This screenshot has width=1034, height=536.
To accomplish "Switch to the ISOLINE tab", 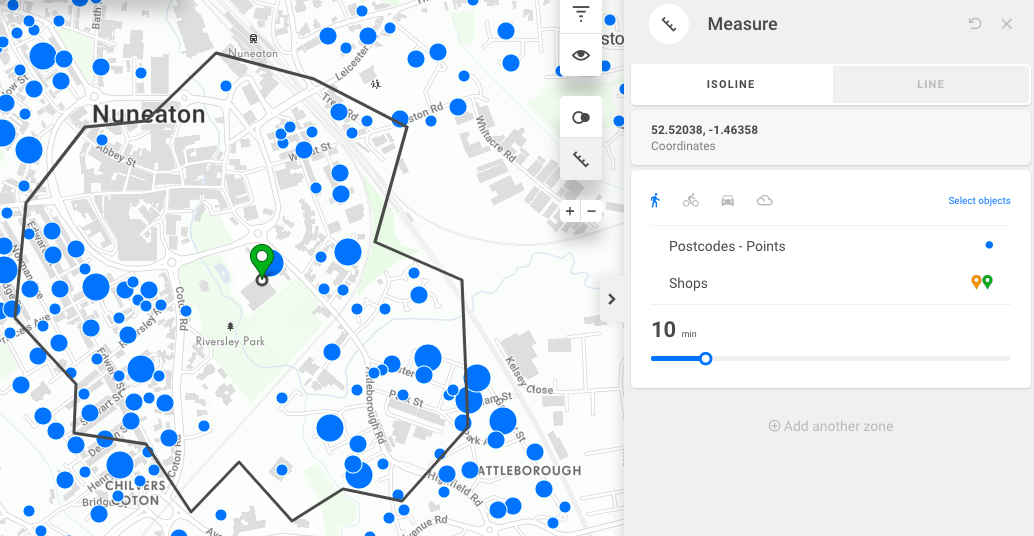I will tap(731, 85).
